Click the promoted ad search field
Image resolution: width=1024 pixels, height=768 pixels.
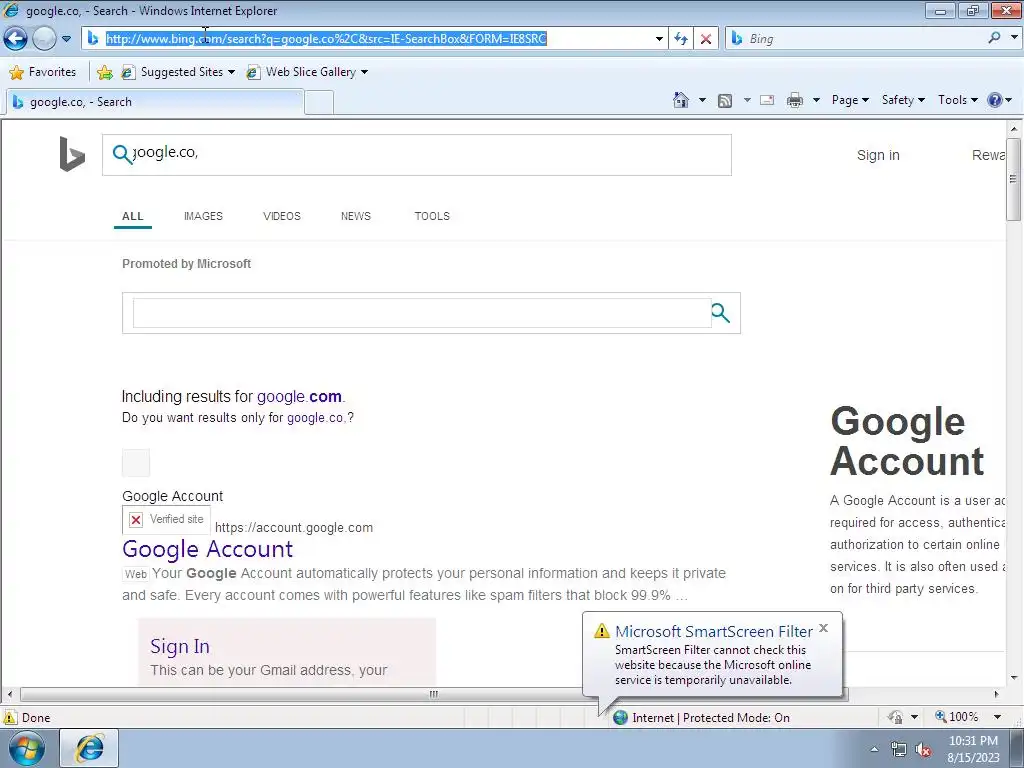point(422,313)
